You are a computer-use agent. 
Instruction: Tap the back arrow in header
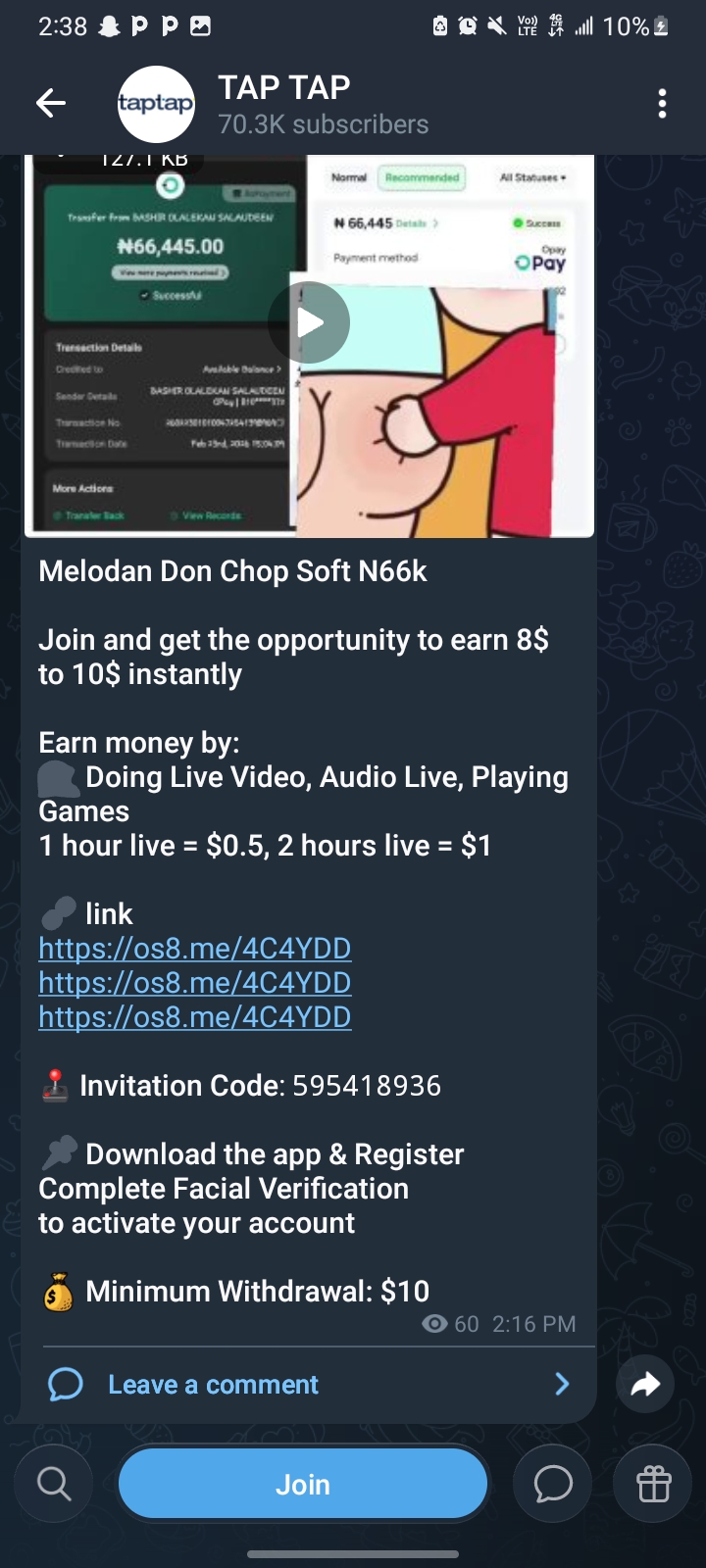point(51,103)
